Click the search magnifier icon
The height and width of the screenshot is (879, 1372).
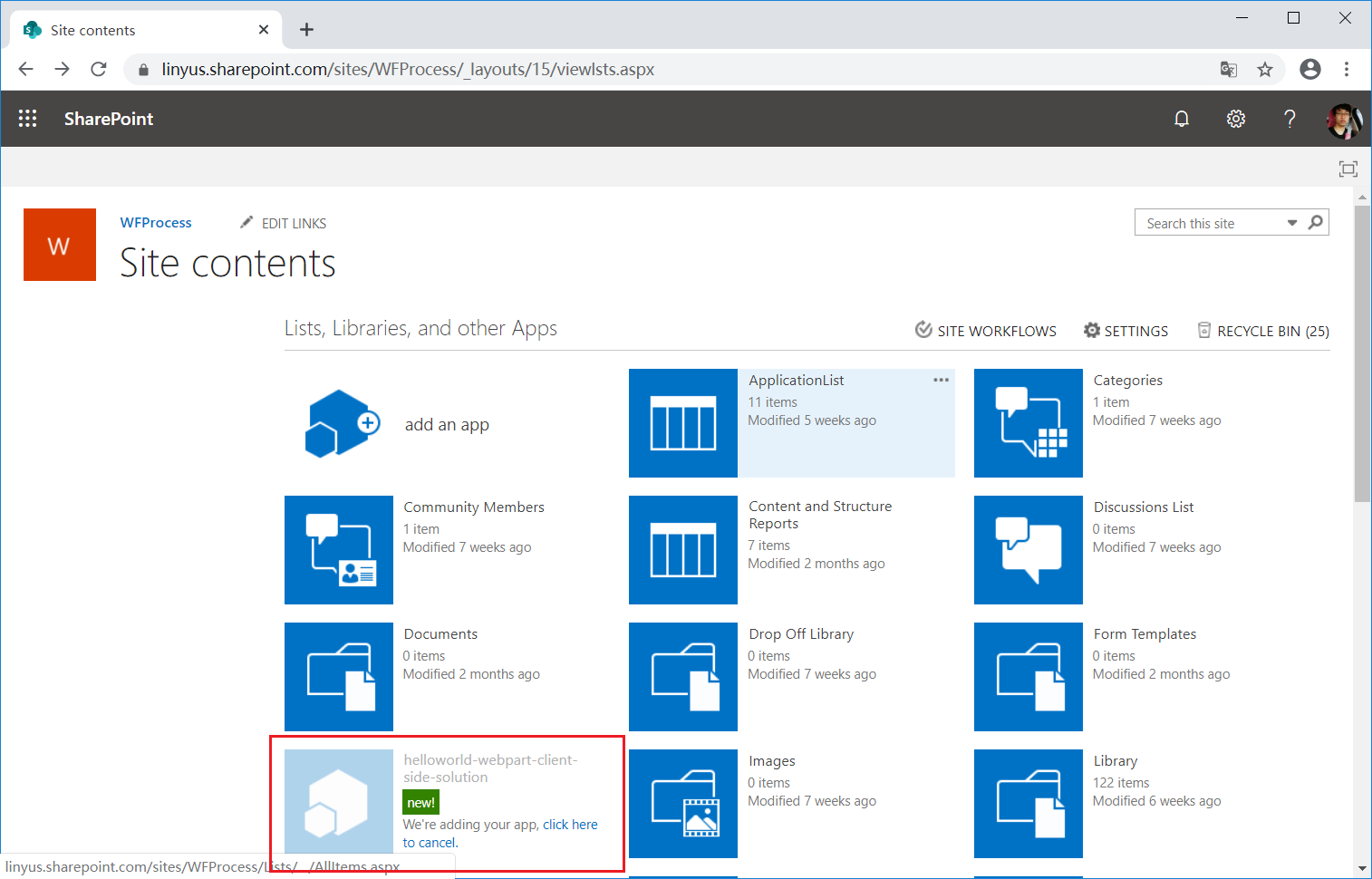pos(1316,222)
